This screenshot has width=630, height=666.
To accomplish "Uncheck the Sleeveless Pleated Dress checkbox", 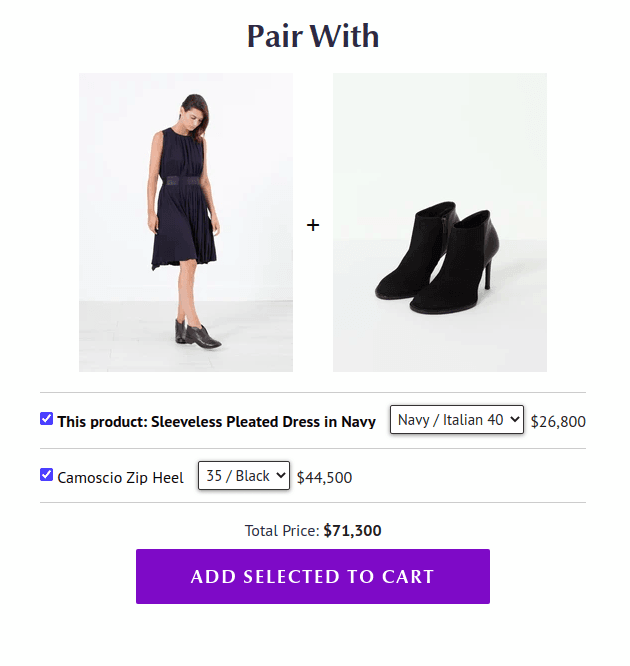I will click(47, 419).
